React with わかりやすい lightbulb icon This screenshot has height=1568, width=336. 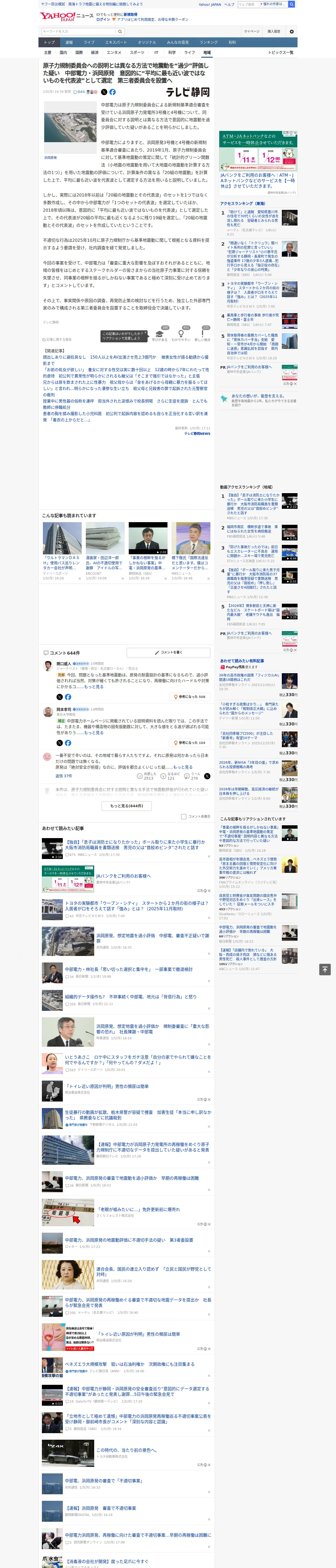[x=181, y=333]
